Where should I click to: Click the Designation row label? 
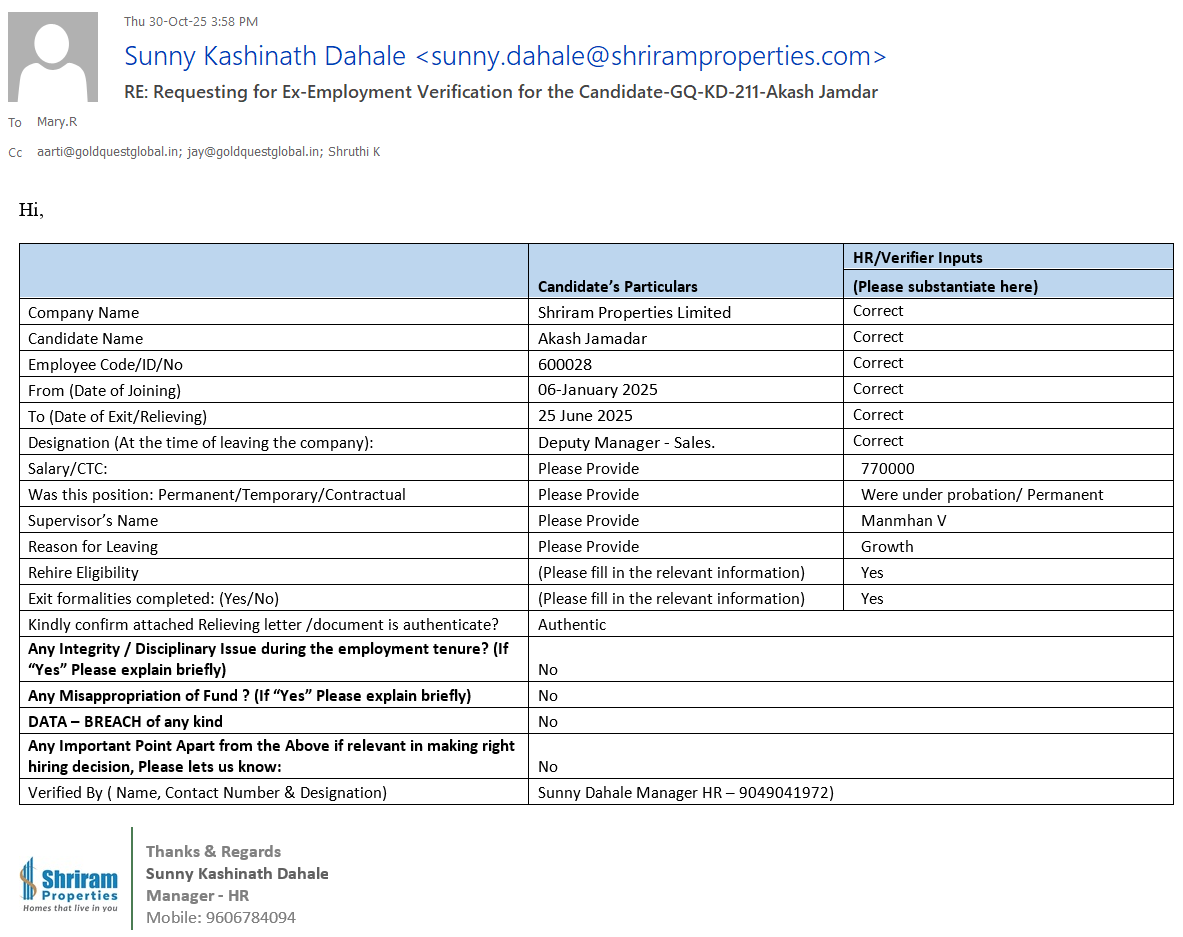pyautogui.click(x=201, y=443)
